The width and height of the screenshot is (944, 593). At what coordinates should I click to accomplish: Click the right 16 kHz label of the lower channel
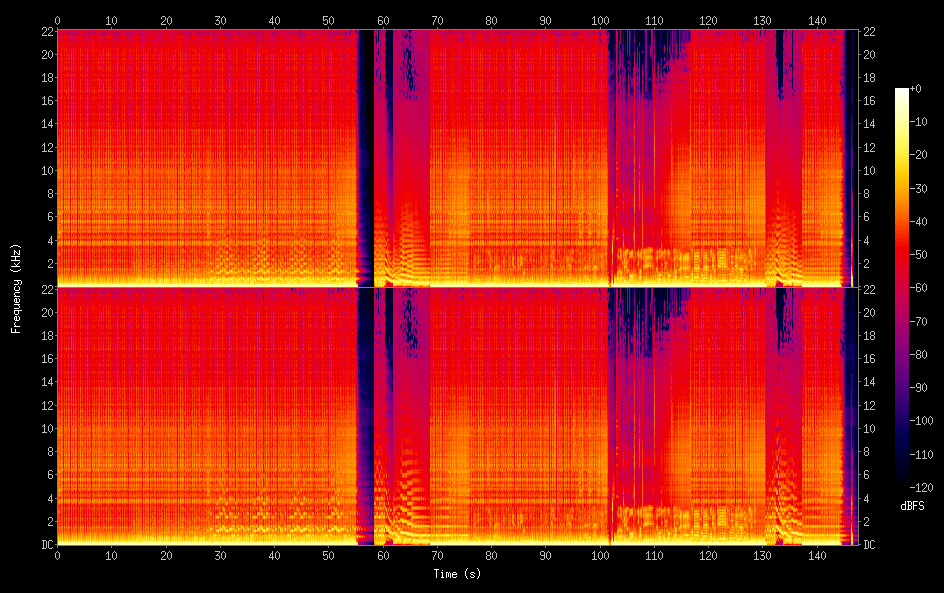(869, 358)
